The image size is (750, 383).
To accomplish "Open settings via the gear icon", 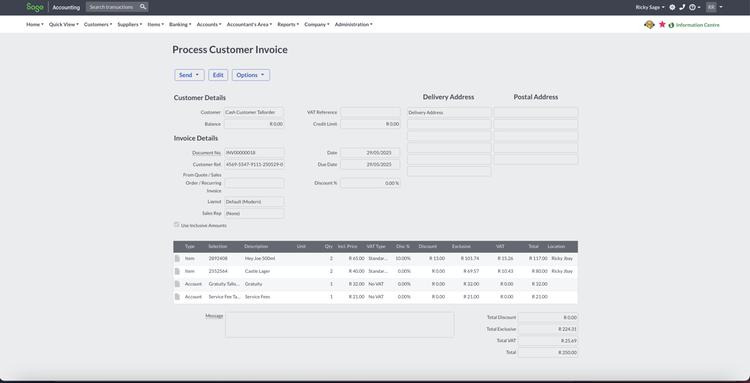I will coord(672,7).
